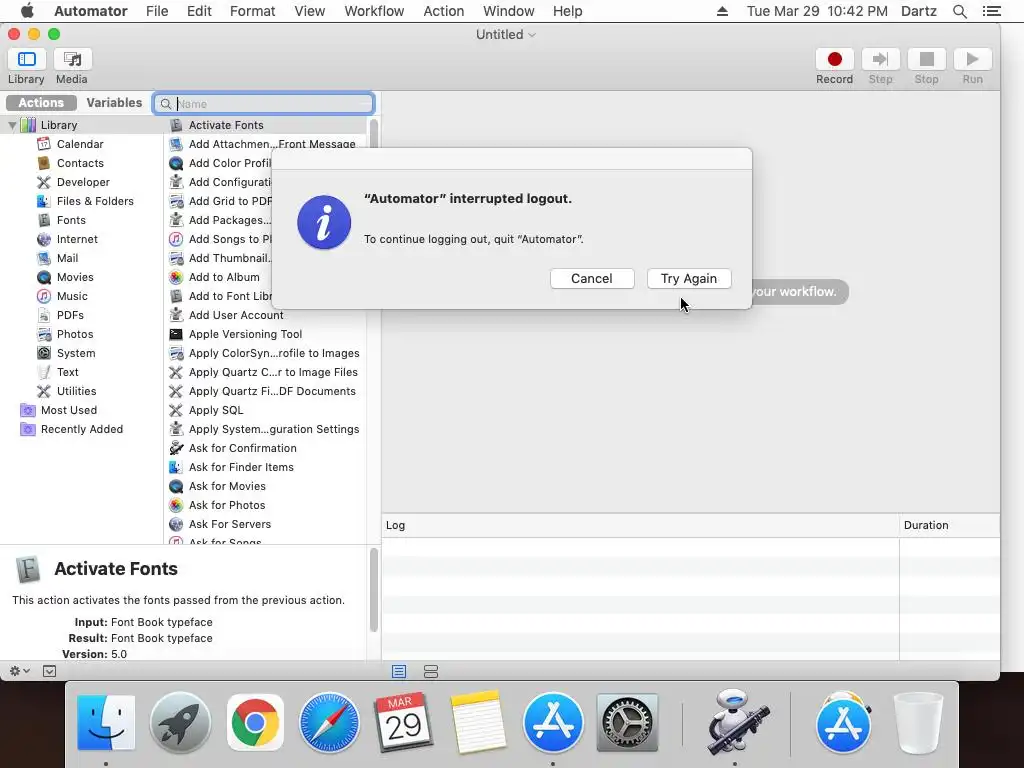Open Google Chrome from the Dock
Image resolution: width=1024 pixels, height=768 pixels.
click(x=255, y=723)
